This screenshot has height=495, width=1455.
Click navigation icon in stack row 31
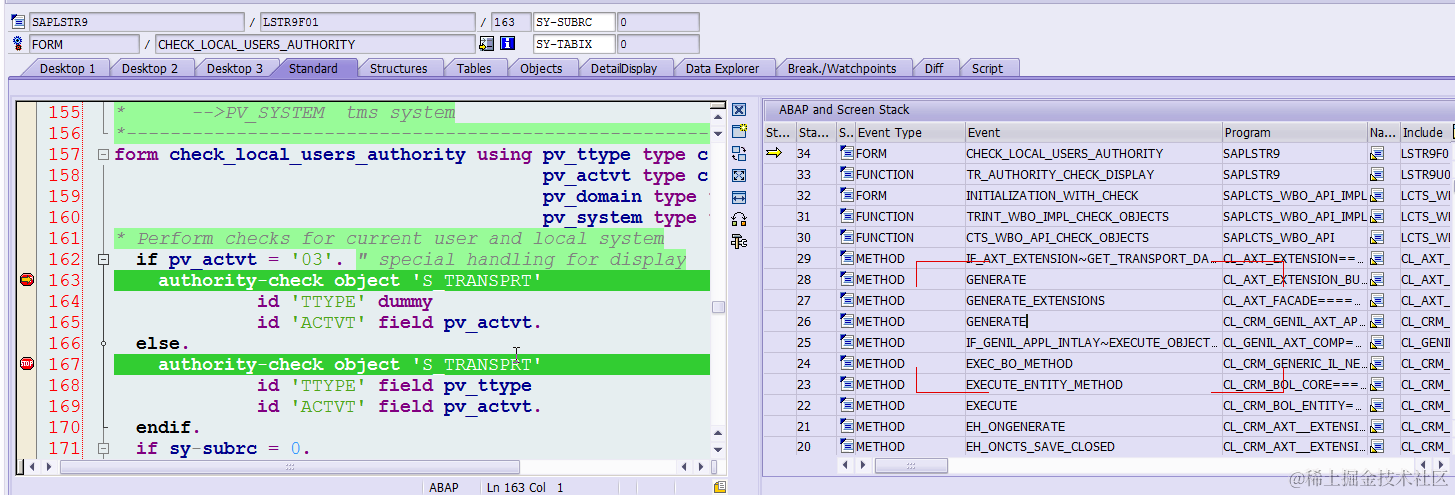(1377, 216)
